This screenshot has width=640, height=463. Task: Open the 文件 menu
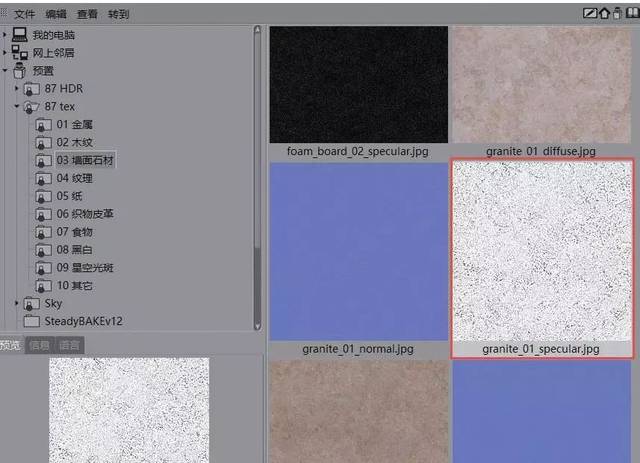point(24,14)
